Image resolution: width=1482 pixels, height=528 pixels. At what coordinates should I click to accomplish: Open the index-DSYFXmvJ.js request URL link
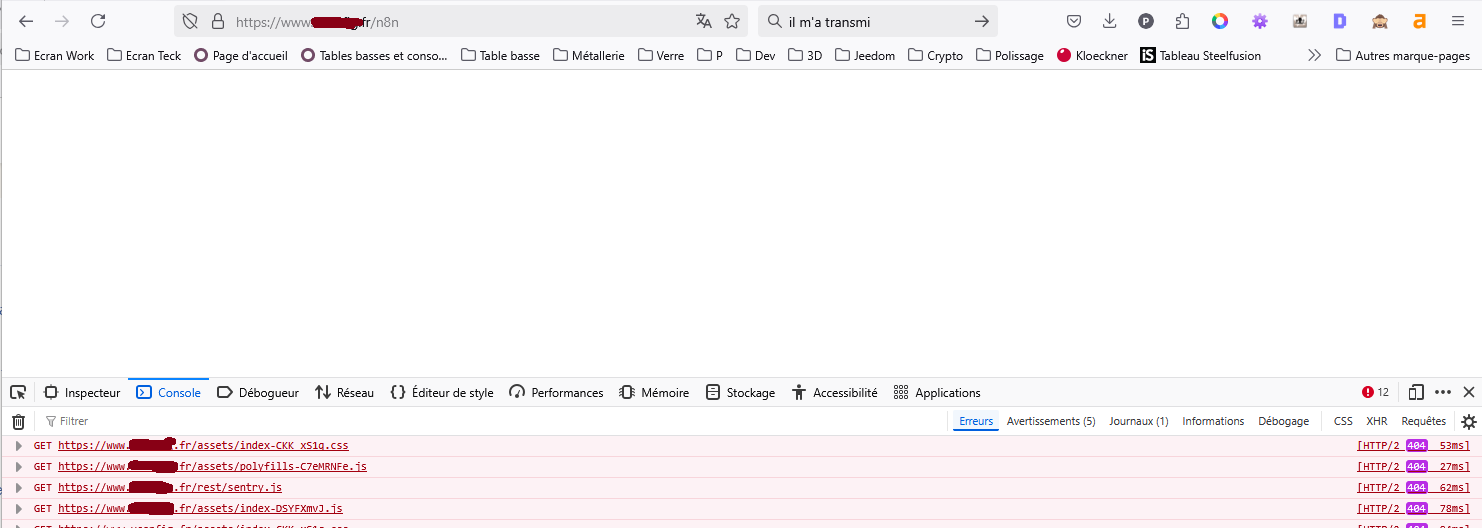[x=200, y=509]
